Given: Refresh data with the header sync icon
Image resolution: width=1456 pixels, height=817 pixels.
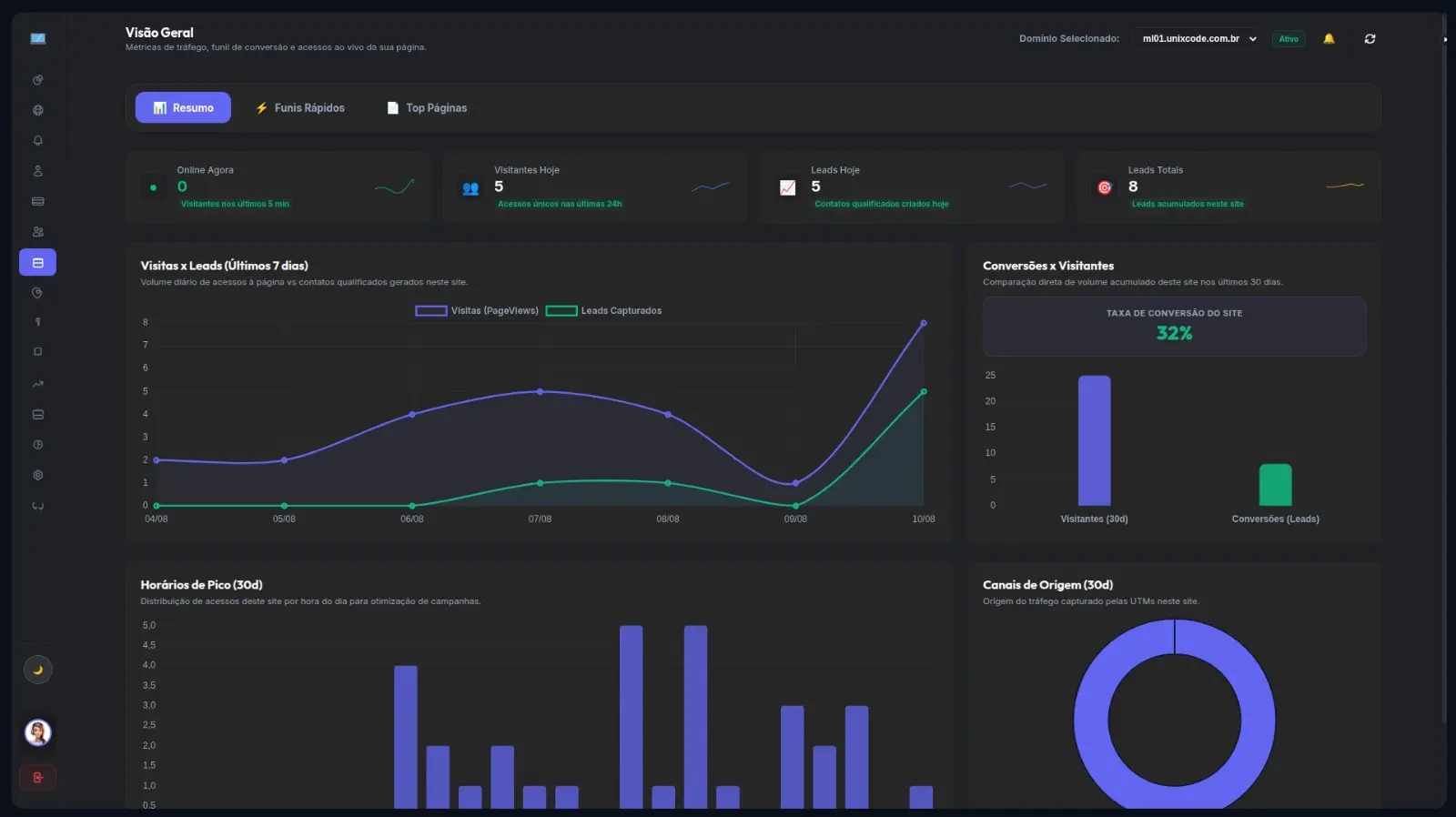Looking at the screenshot, I should (x=1370, y=38).
